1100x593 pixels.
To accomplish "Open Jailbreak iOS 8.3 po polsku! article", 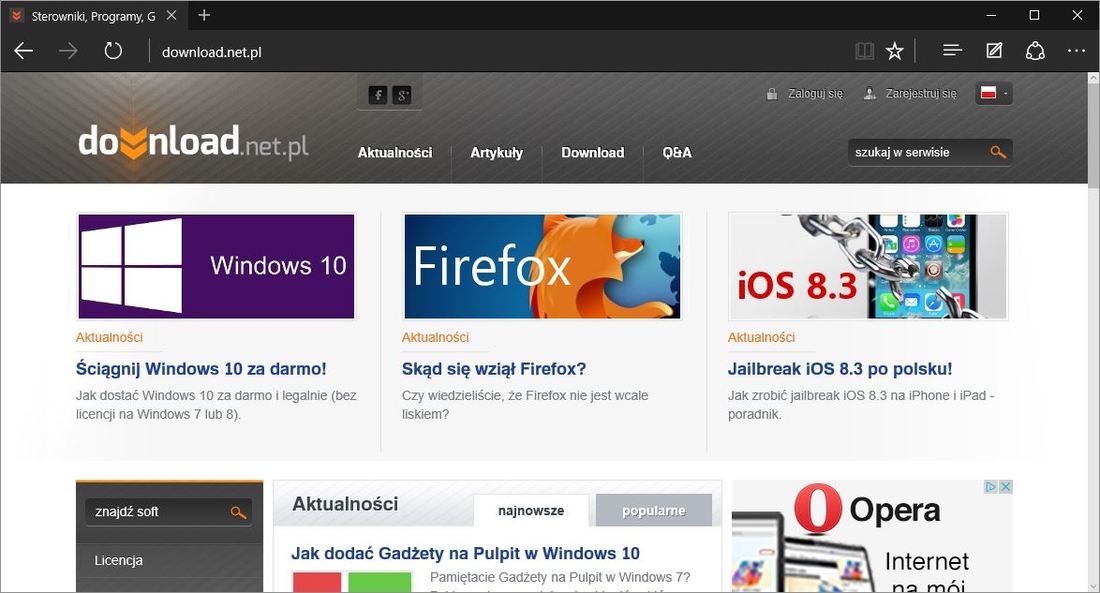I will click(840, 368).
